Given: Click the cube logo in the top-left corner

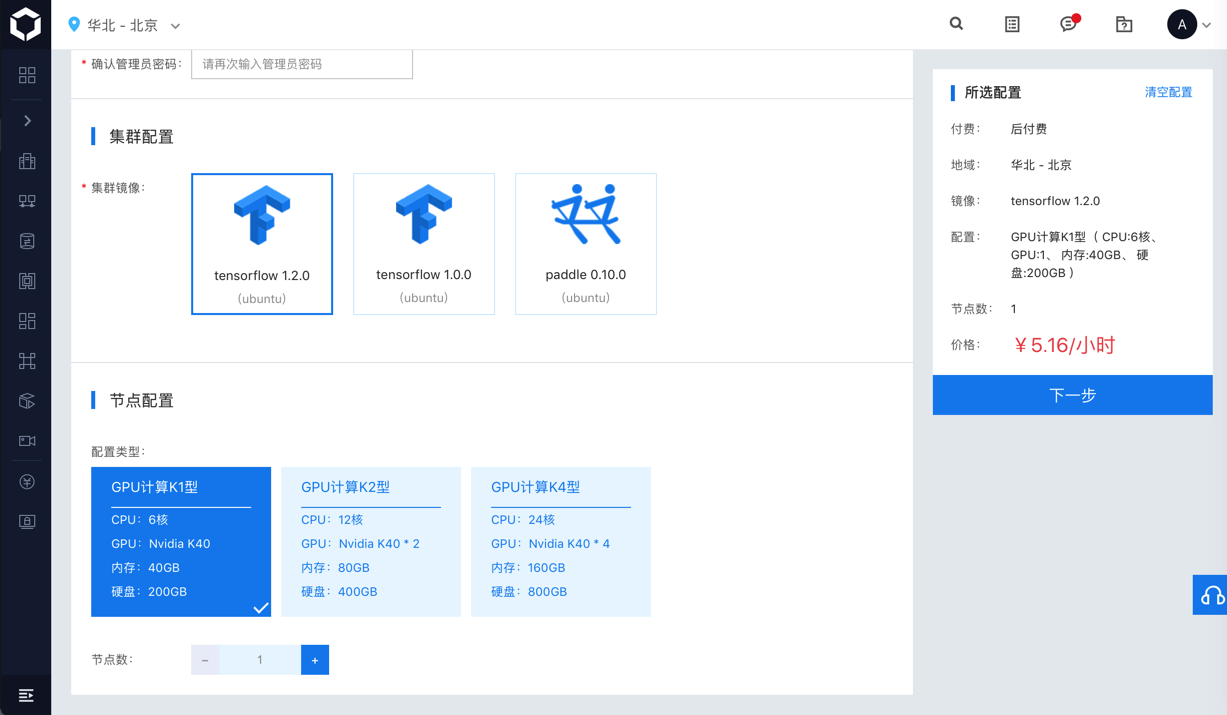Looking at the screenshot, I should (x=25, y=24).
